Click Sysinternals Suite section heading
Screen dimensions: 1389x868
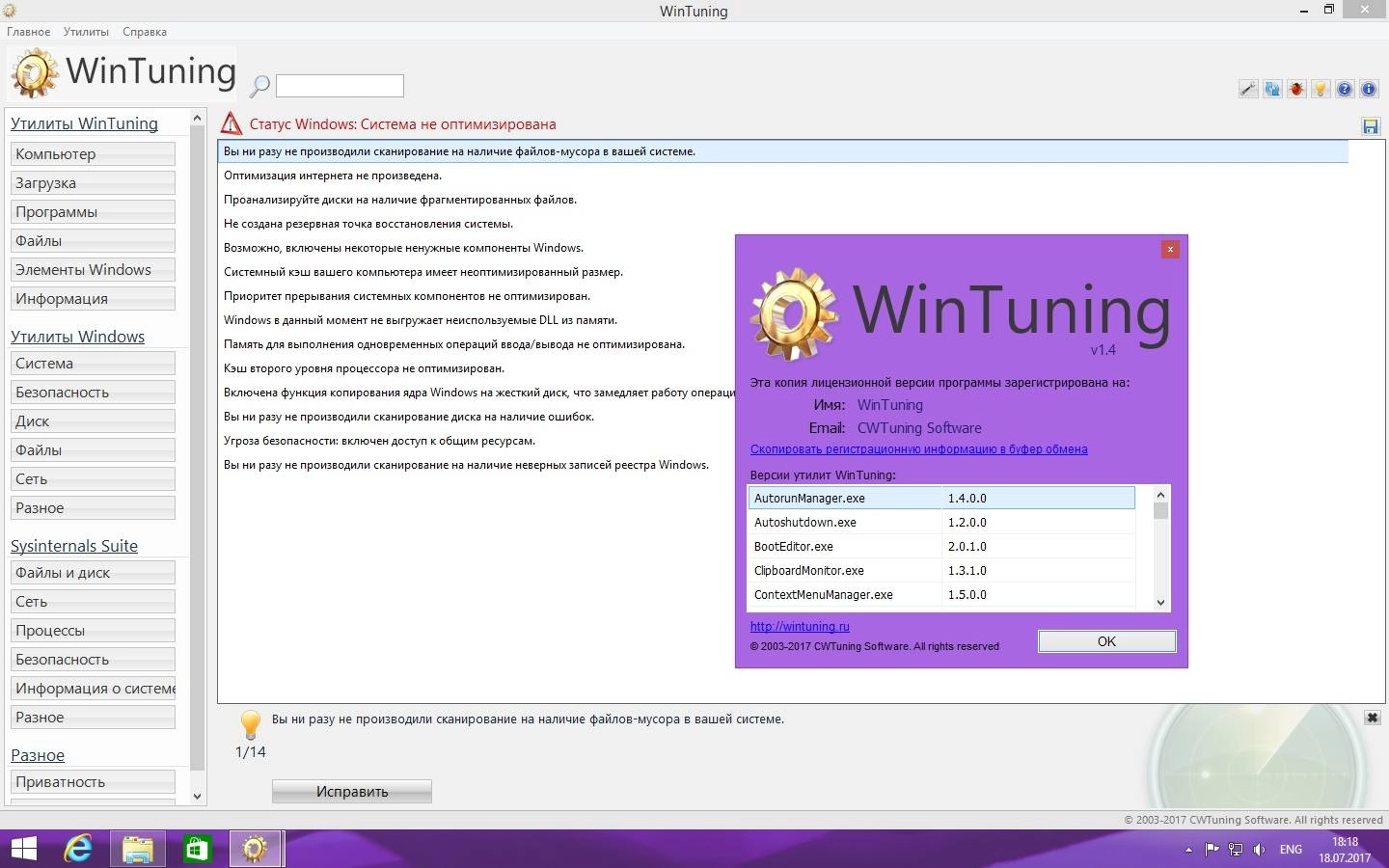[74, 546]
